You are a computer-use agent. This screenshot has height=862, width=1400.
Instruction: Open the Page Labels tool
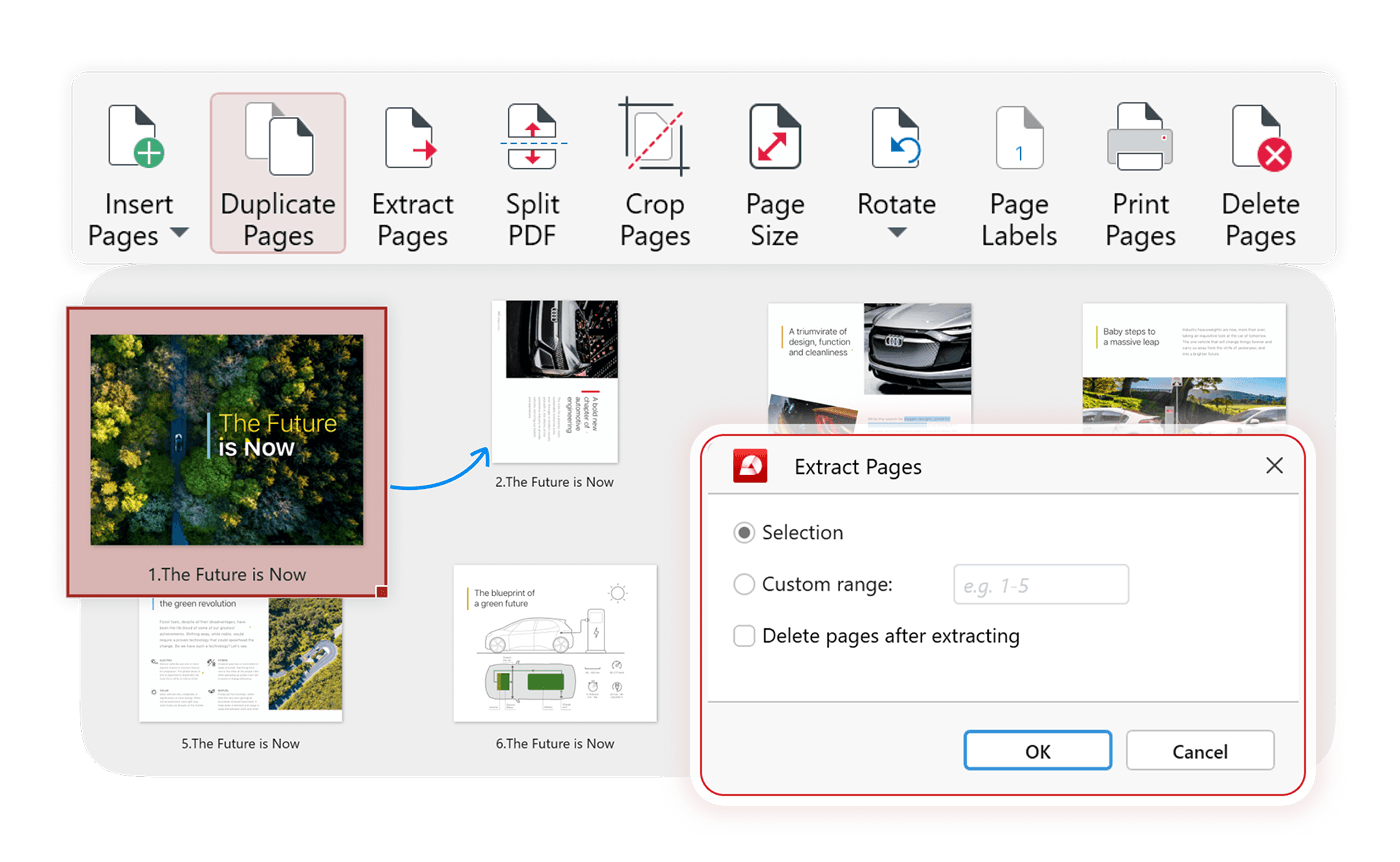(1018, 138)
